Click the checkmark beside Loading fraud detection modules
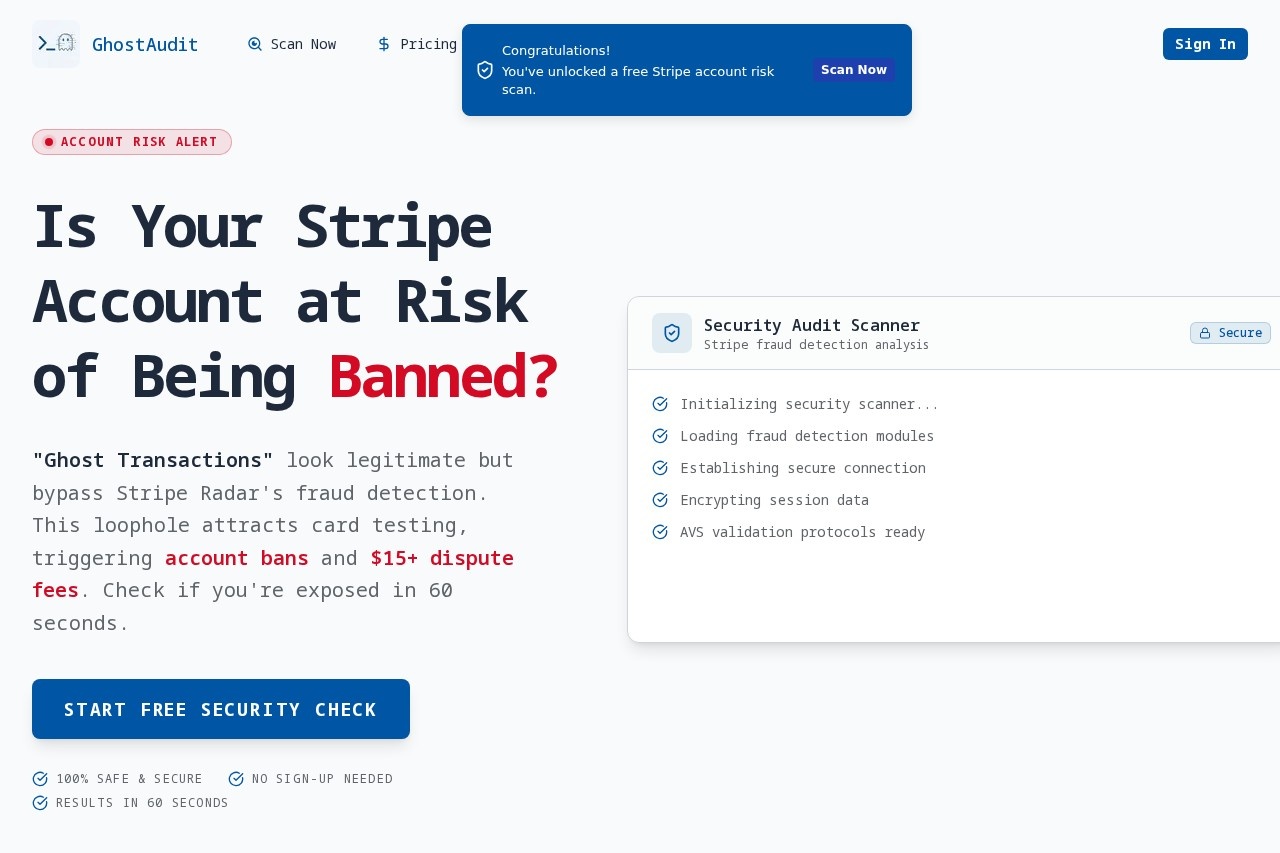This screenshot has width=1280, height=853. point(660,436)
